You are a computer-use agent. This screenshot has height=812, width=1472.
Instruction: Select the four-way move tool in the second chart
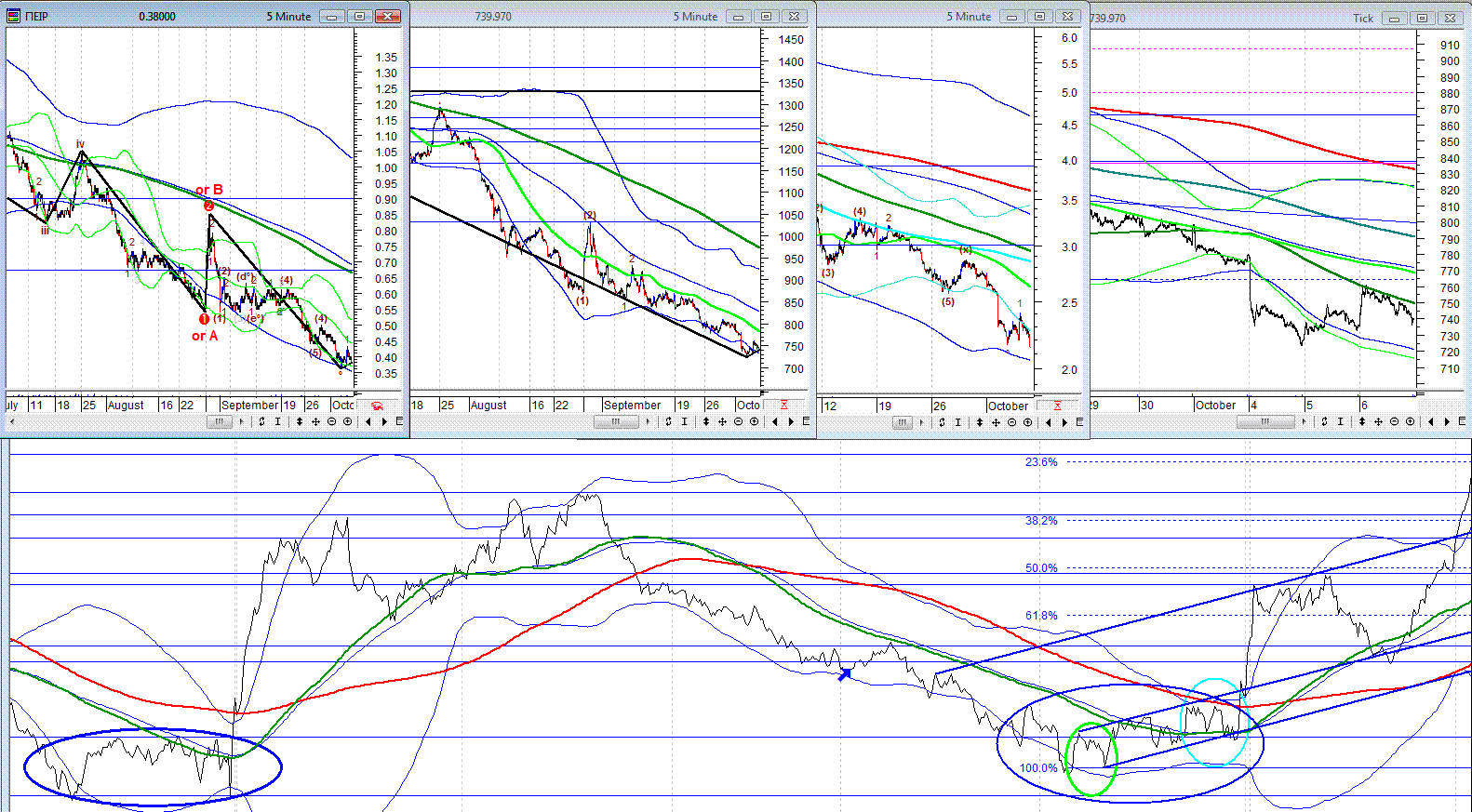point(722,421)
